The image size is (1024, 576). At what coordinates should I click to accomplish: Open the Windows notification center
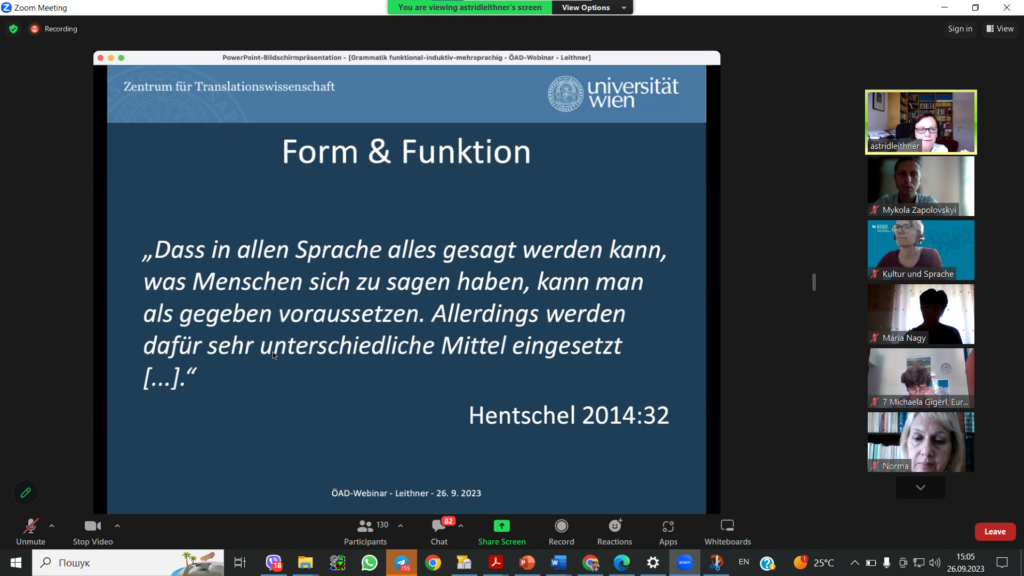tap(1002, 562)
